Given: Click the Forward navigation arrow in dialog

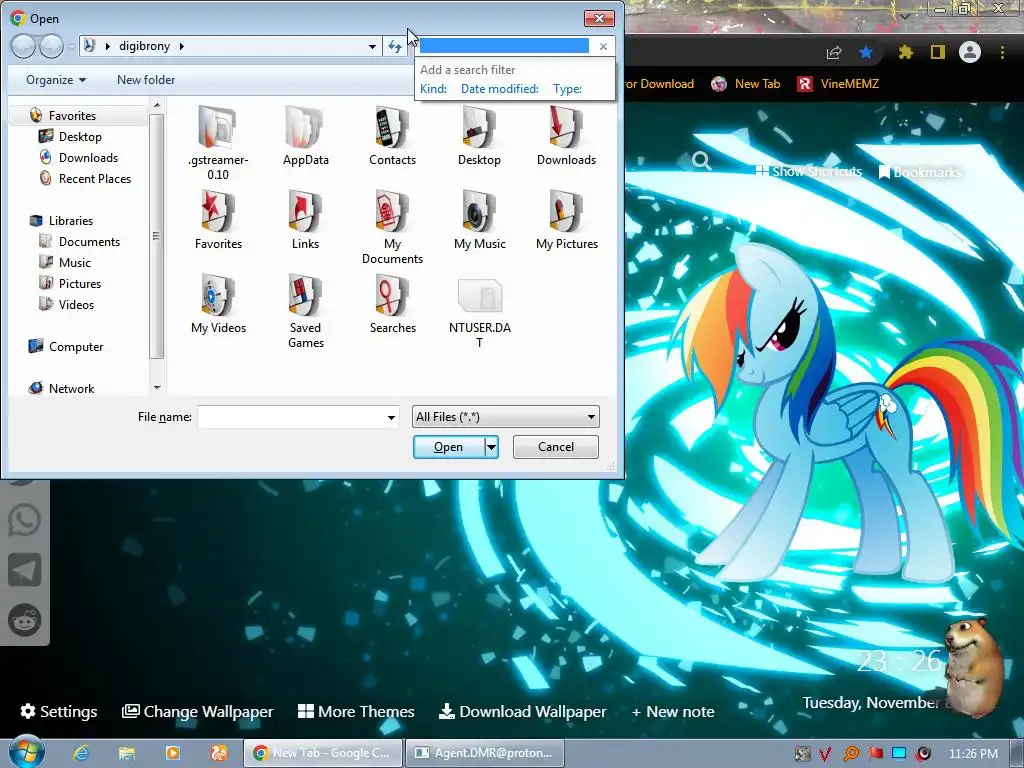Looking at the screenshot, I should click(x=52, y=46).
